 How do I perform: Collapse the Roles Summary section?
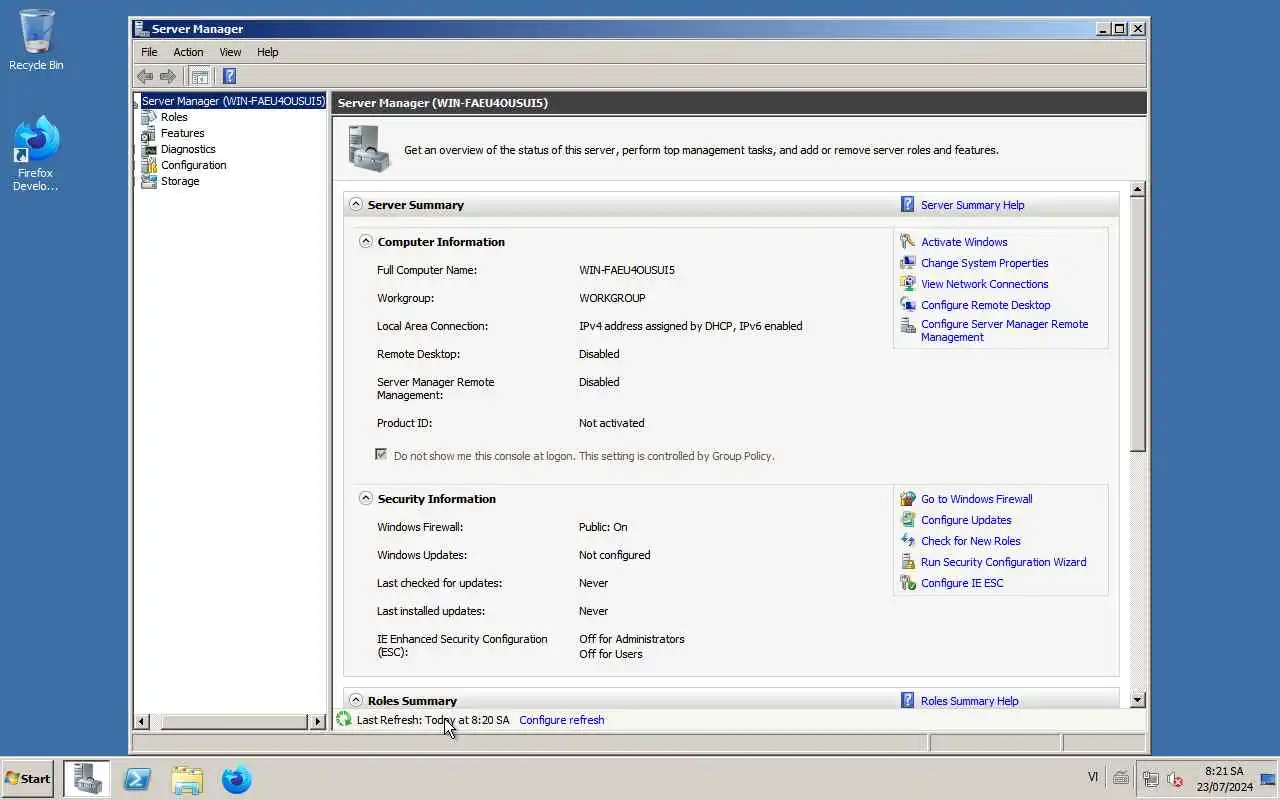pyautogui.click(x=355, y=700)
